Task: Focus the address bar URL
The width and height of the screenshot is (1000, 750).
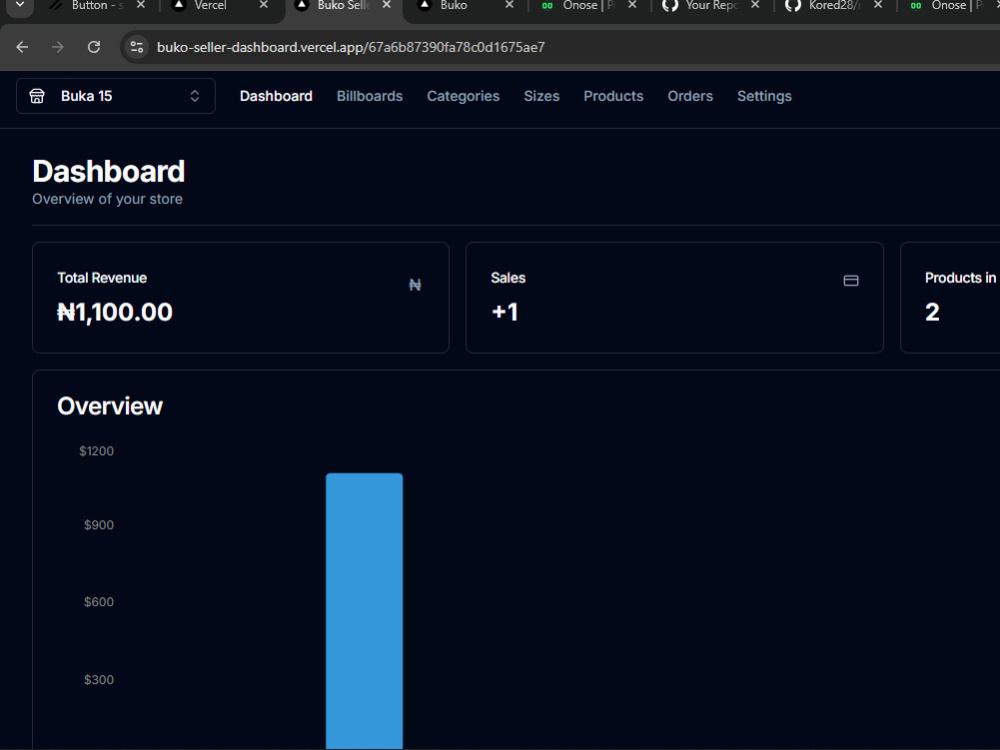Action: (x=351, y=47)
